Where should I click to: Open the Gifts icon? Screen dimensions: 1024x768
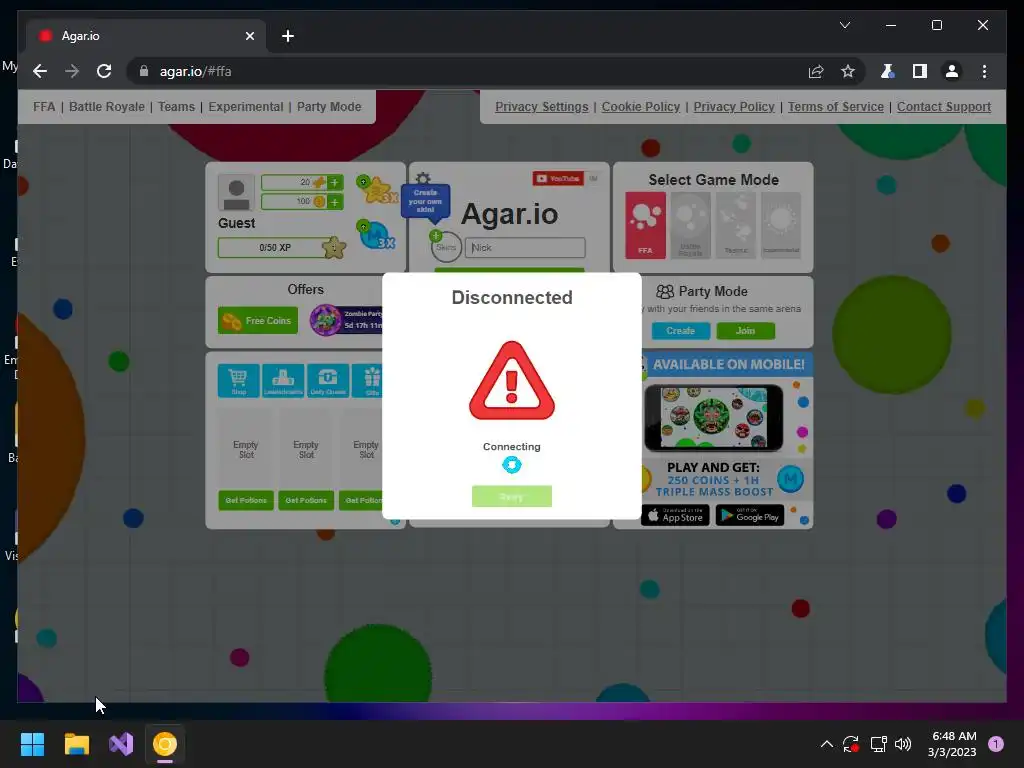click(368, 381)
